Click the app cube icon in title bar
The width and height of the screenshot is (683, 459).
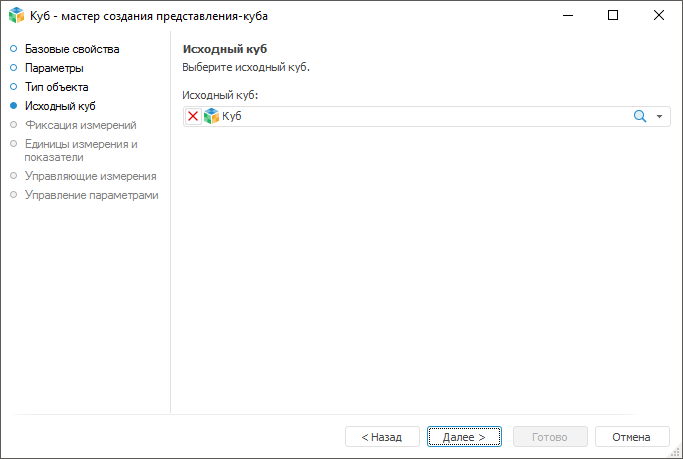point(16,16)
